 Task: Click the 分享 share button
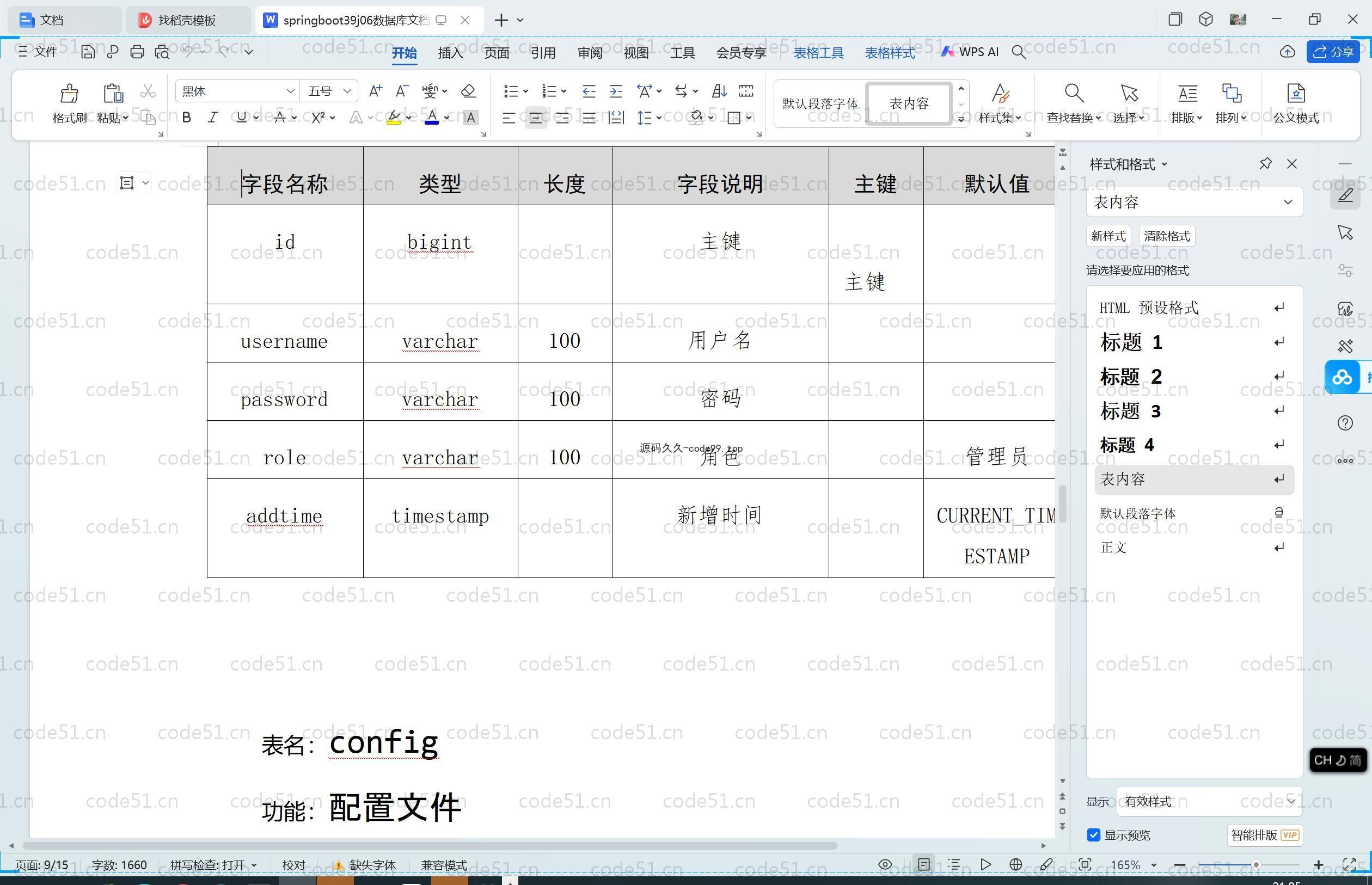coord(1333,52)
